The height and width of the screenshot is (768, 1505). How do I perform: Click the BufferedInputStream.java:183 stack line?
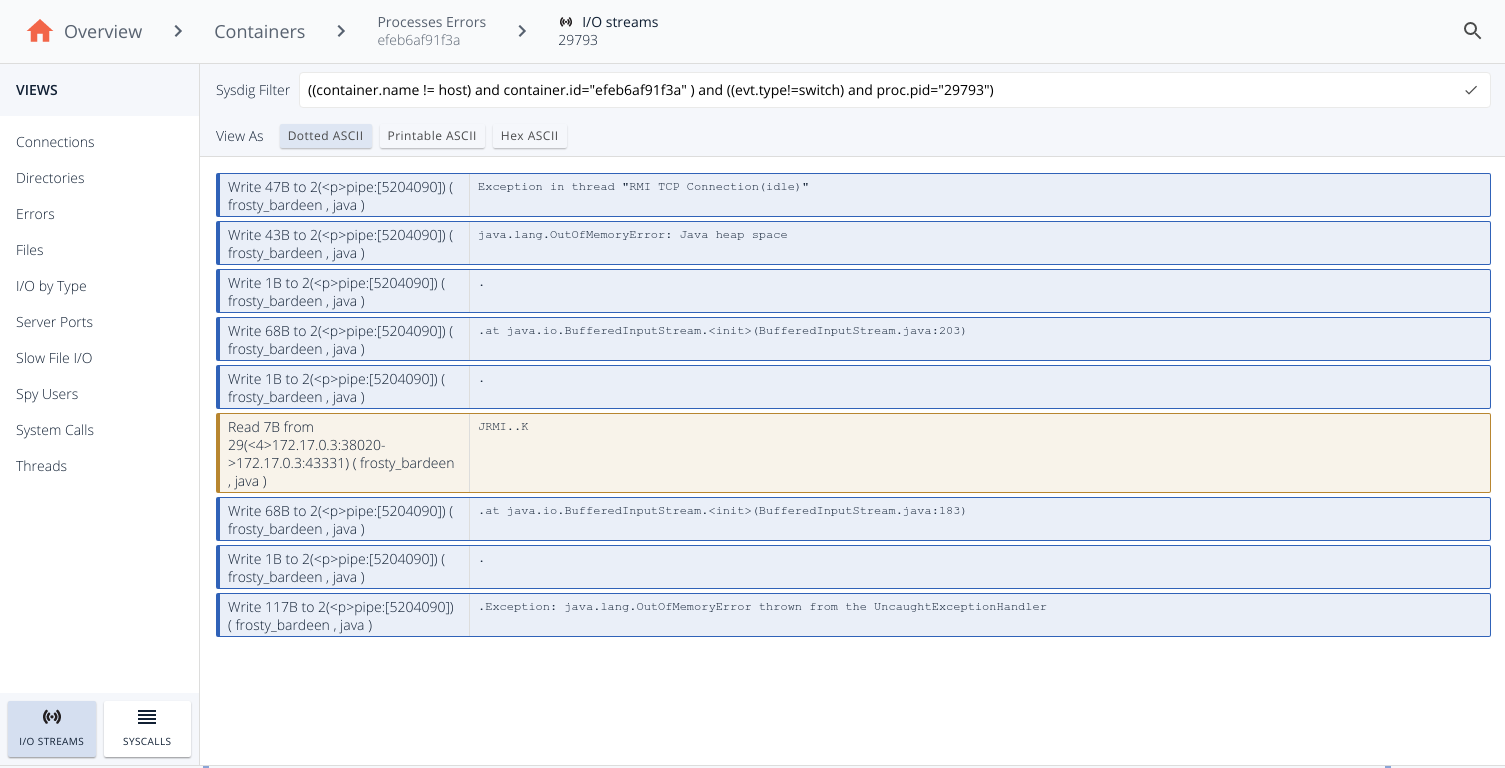(x=722, y=511)
